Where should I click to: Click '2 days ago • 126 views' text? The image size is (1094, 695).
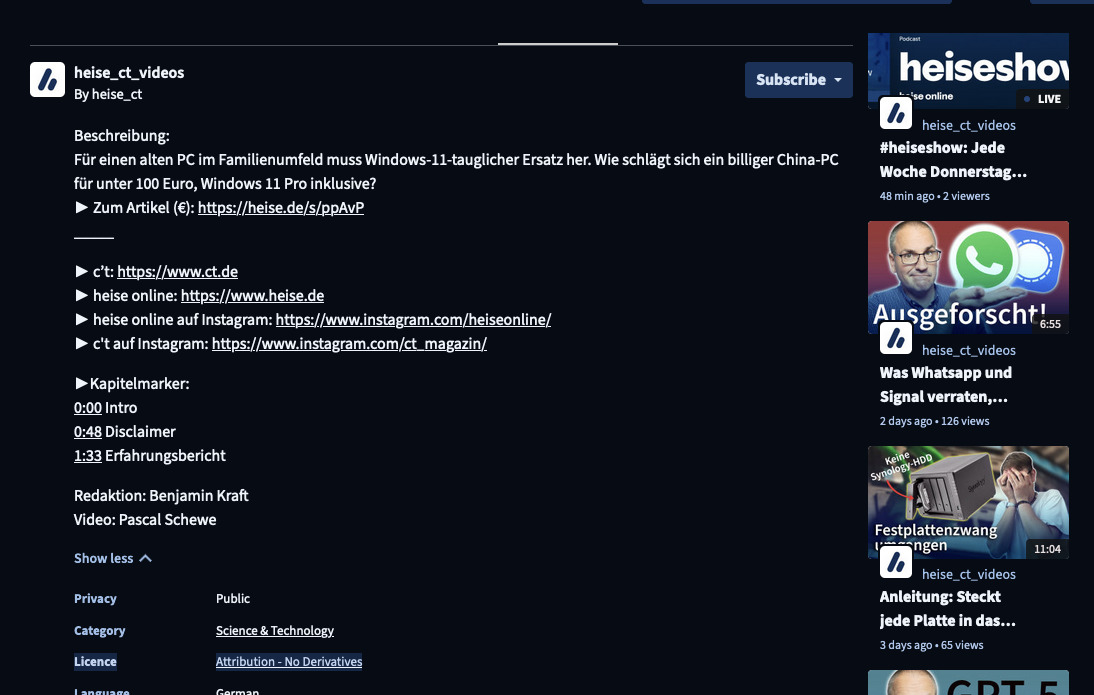tap(934, 421)
